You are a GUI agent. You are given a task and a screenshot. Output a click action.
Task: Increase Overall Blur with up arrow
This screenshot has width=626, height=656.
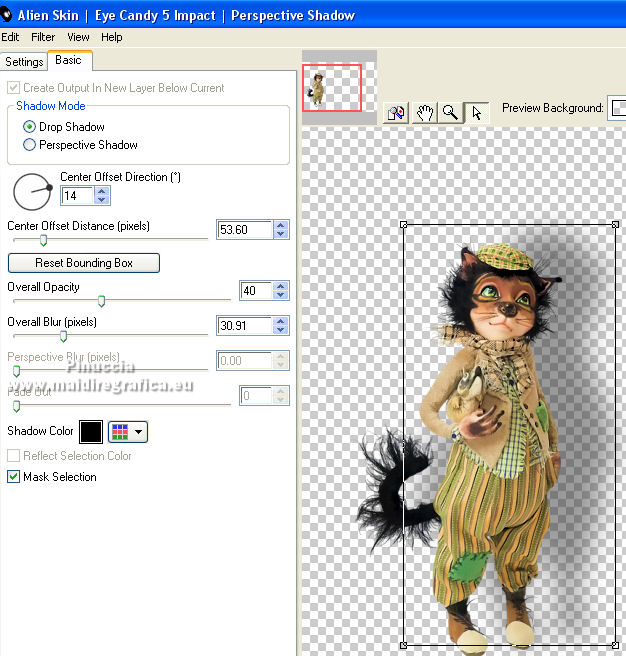coord(281,321)
